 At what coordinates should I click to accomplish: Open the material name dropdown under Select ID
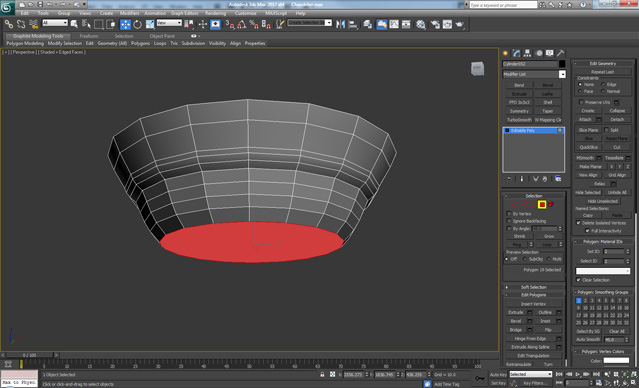pos(603,271)
